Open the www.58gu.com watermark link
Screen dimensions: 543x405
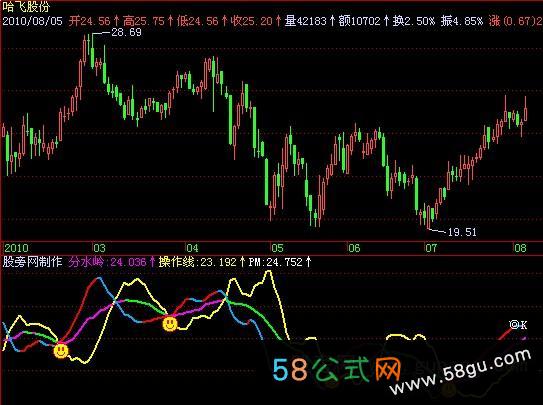(460, 372)
